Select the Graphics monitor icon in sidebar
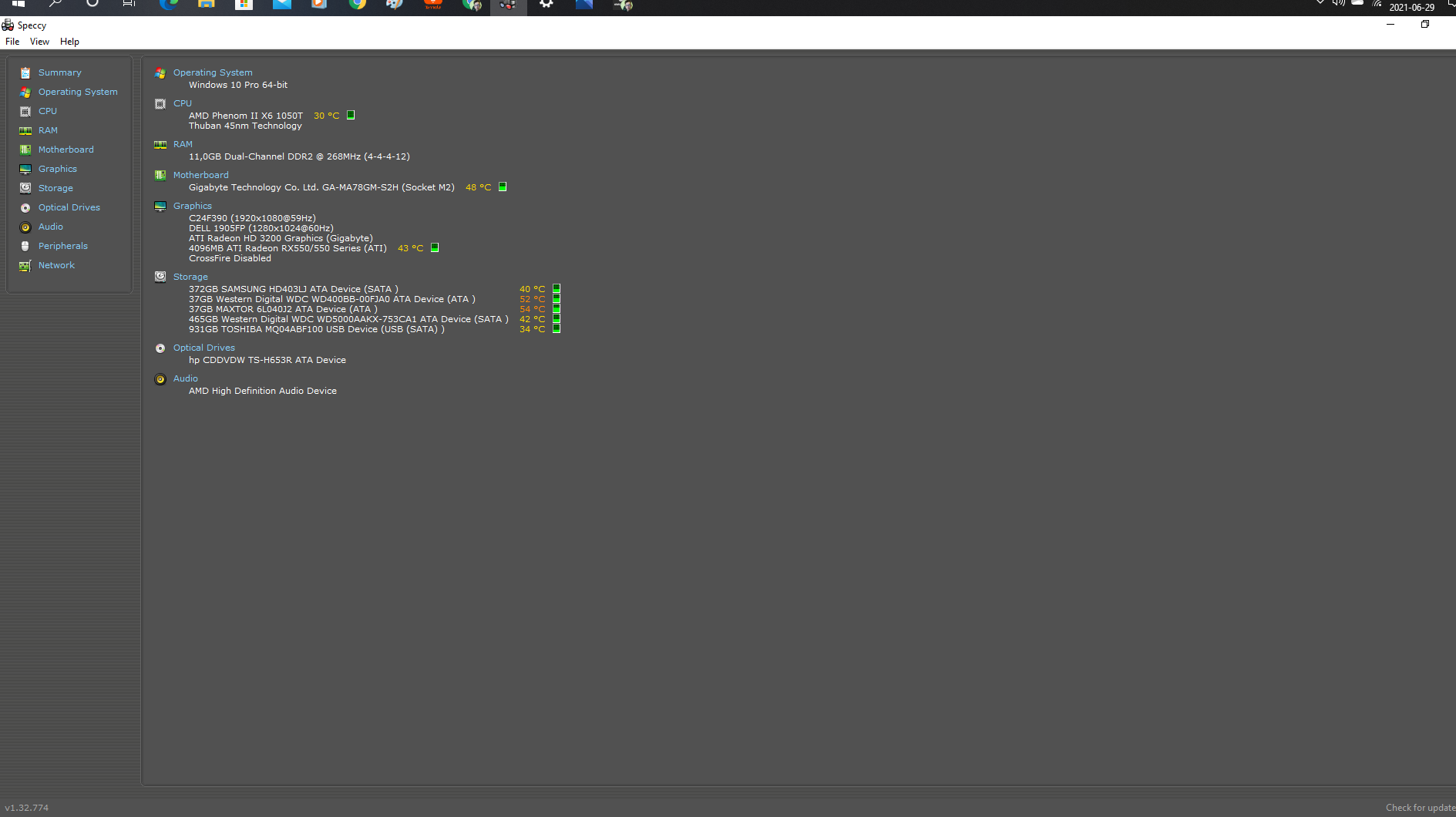 25,169
